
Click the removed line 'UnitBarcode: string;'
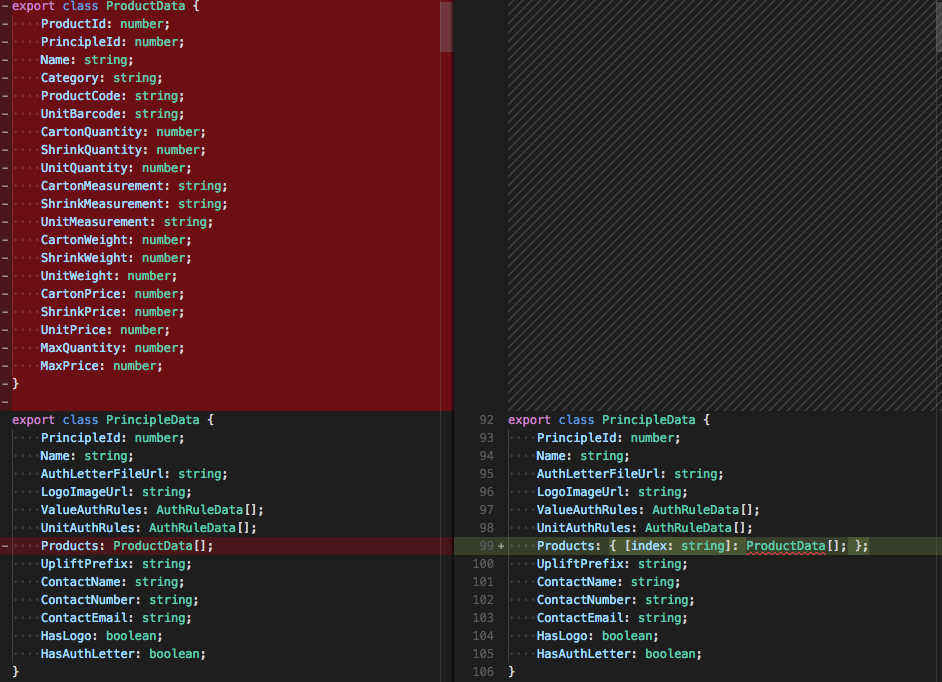click(112, 114)
